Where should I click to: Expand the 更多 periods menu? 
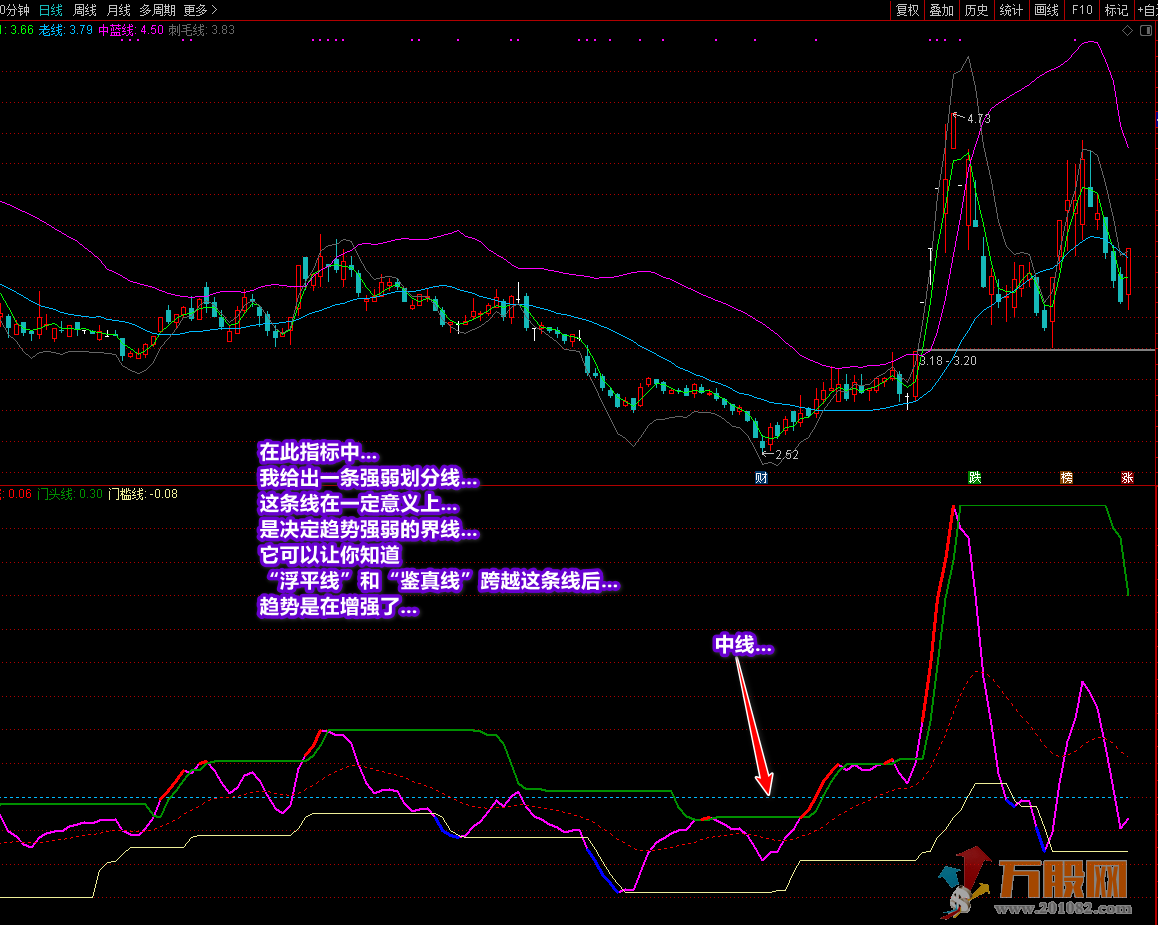coord(200,10)
